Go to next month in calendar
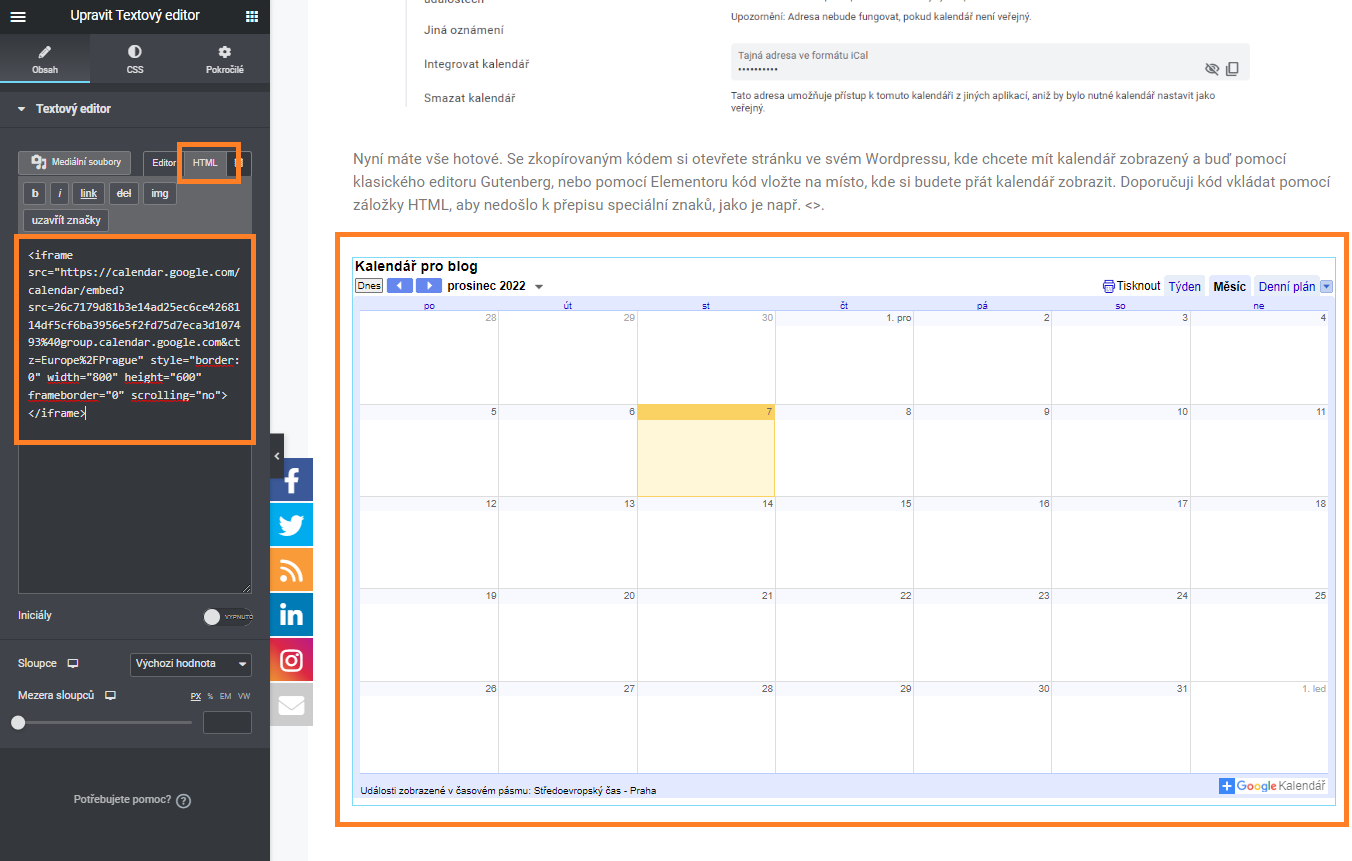This screenshot has height=861, width=1352. click(x=429, y=286)
